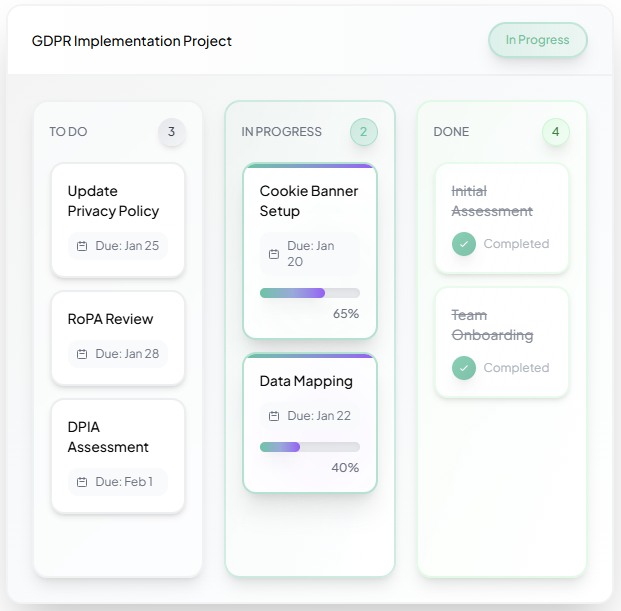Click the Data Mapping 40% progress bar
This screenshot has height=611, width=621.
pos(310,447)
